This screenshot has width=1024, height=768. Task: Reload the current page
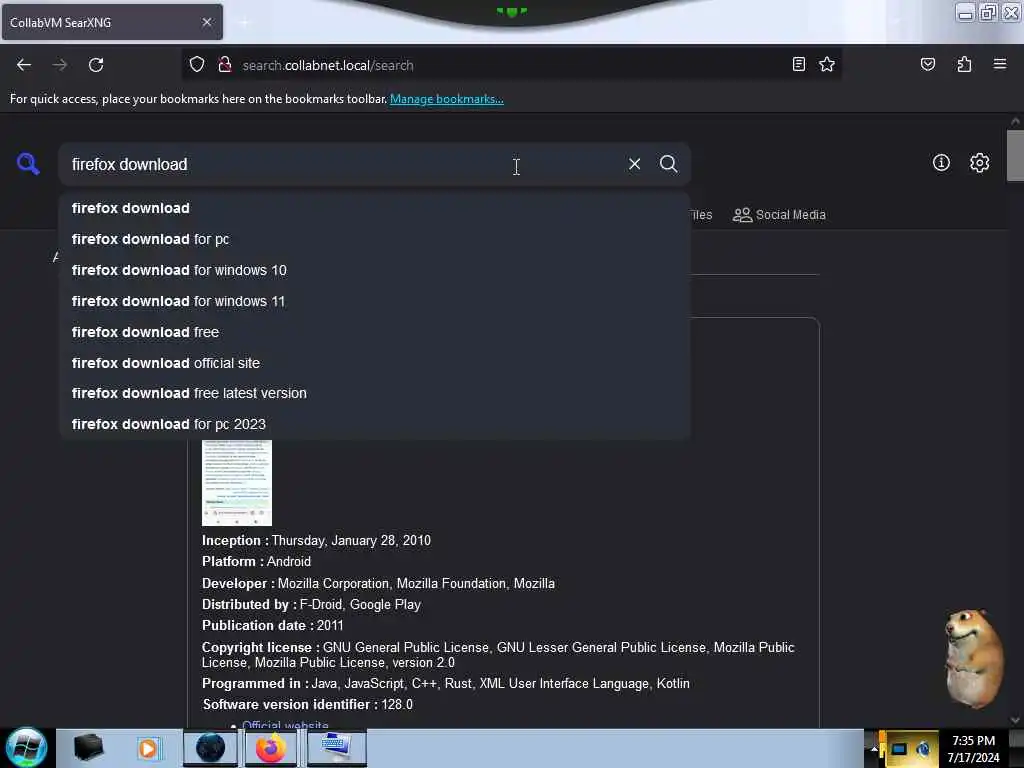click(x=96, y=65)
